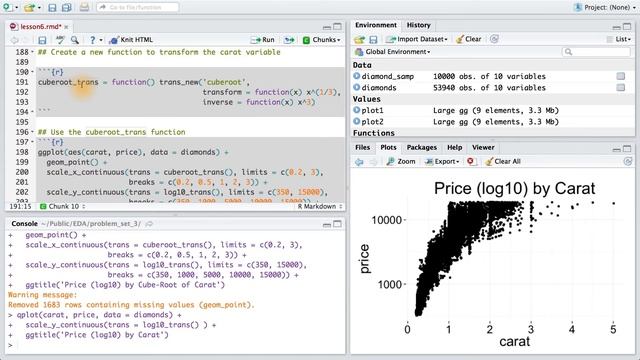The image size is (640, 360).
Task: Open the Help tab
Action: 454,147
